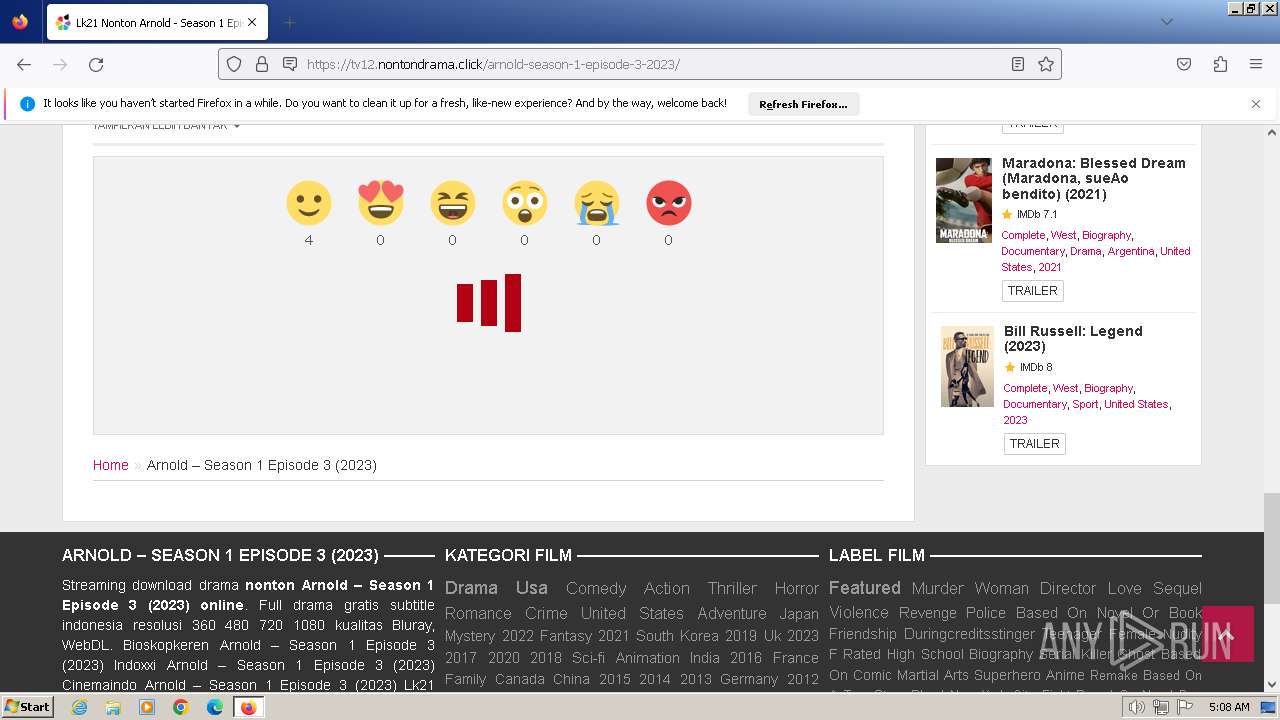1280x720 pixels.
Task: Click the volume speaker icon in system tray
Action: tap(1137, 707)
